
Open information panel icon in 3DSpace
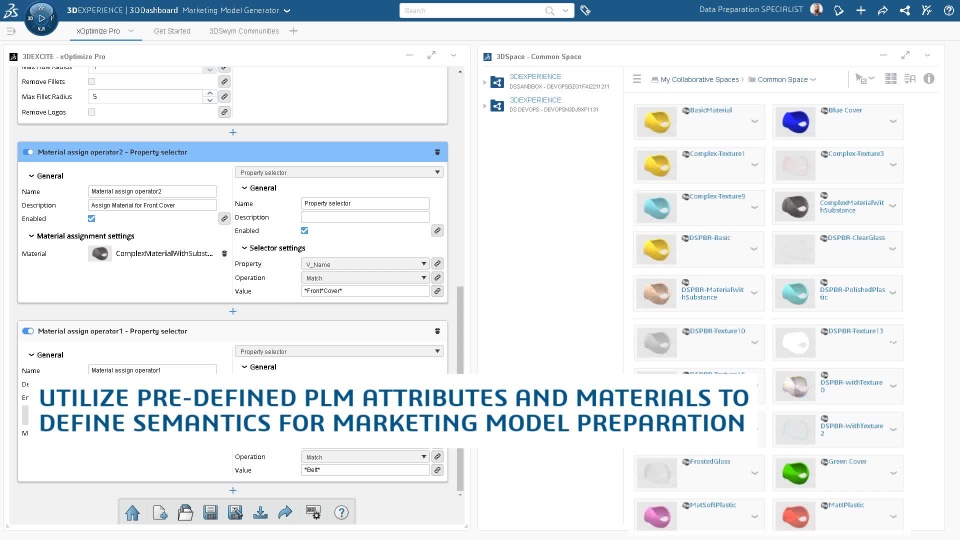click(929, 78)
